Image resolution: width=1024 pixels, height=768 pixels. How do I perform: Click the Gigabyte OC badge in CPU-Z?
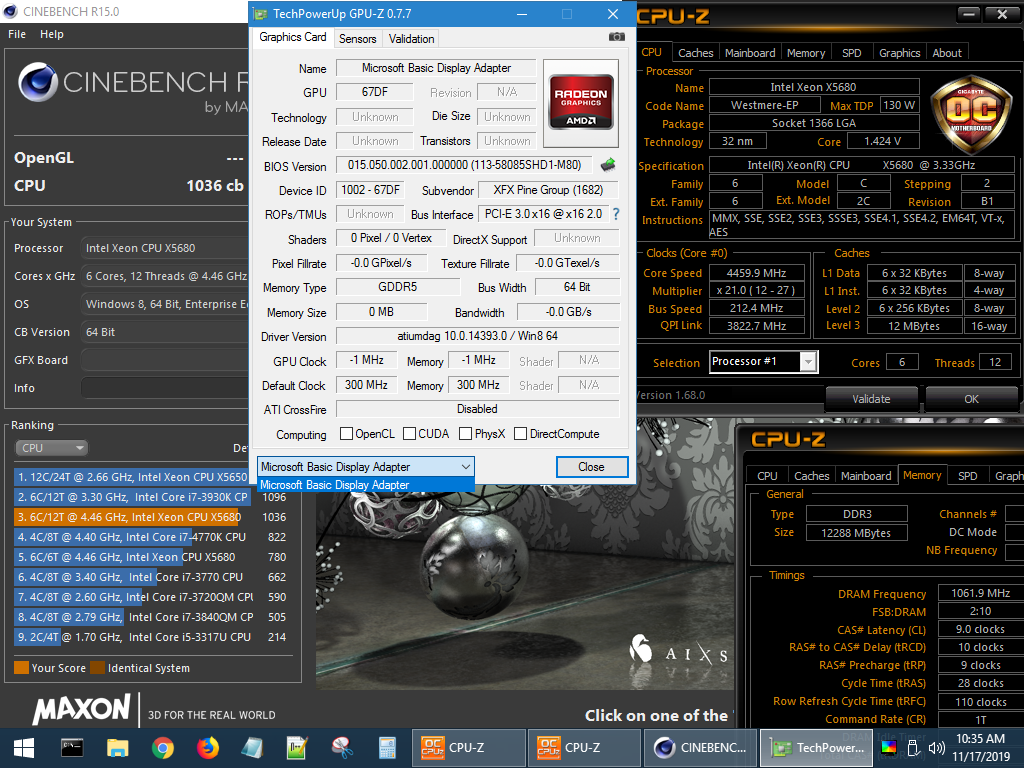pyautogui.click(x=971, y=116)
